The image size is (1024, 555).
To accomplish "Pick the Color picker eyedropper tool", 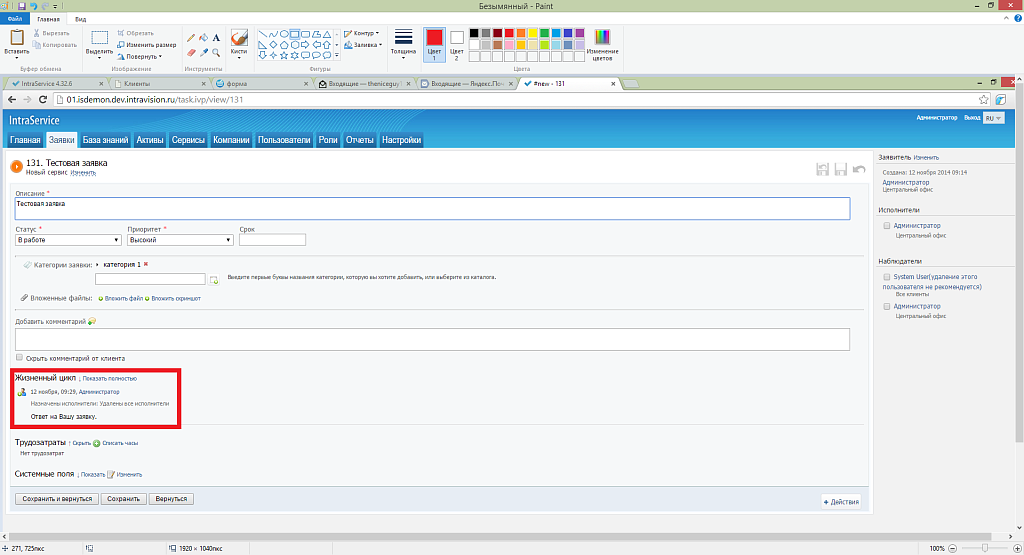I will (x=203, y=52).
